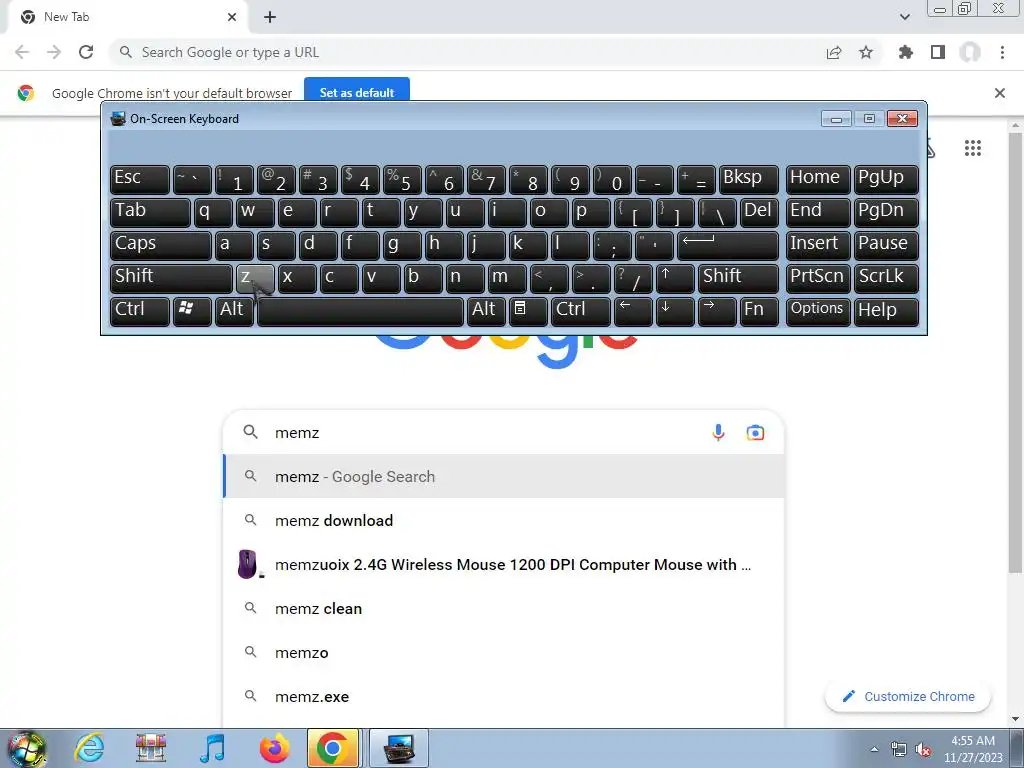Click the PrtScn key
Screen dimensions: 1024x768
click(818, 278)
